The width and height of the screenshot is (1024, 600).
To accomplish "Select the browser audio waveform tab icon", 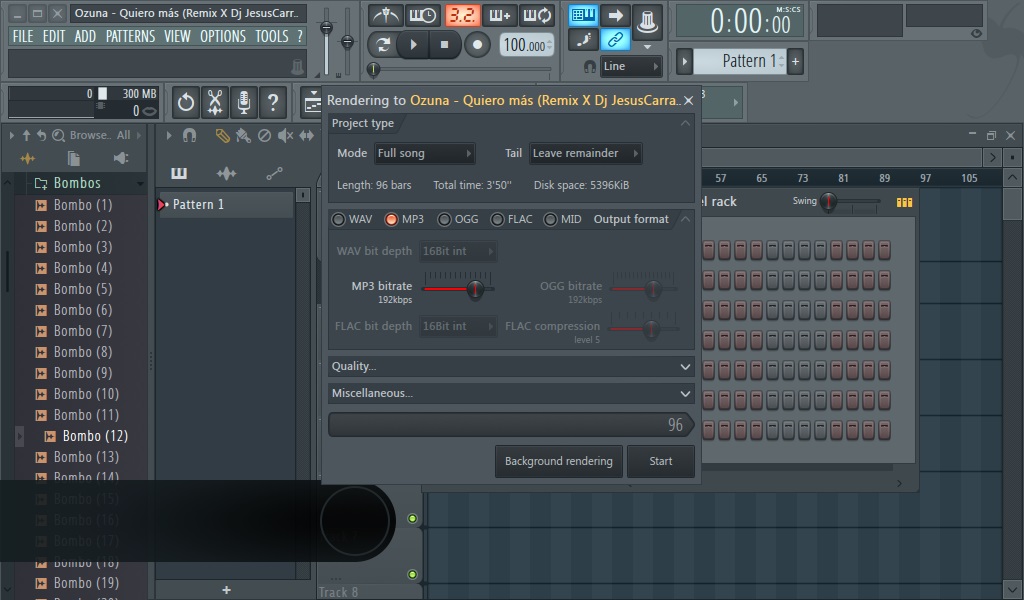I will point(27,159).
